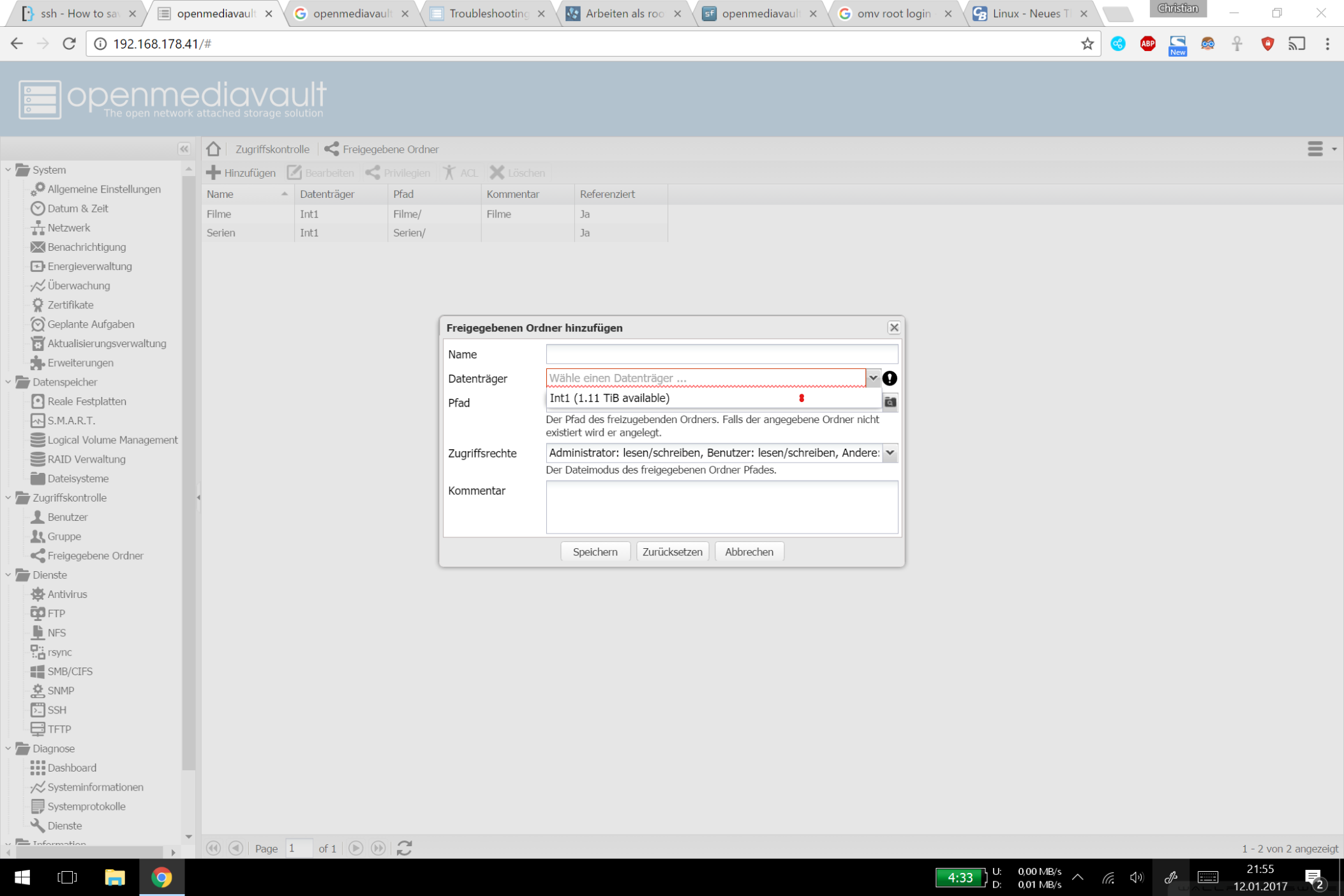Close the add shared folder dialog
This screenshot has height=896, width=1344.
(893, 327)
